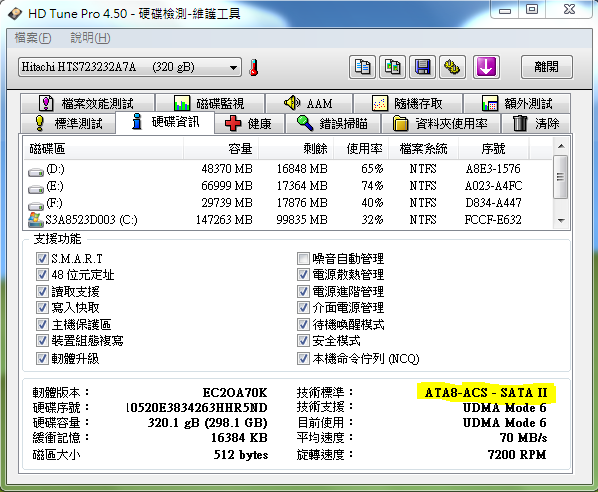
Task: Toggle the 韌體升級 checkbox
Action: tap(42, 359)
